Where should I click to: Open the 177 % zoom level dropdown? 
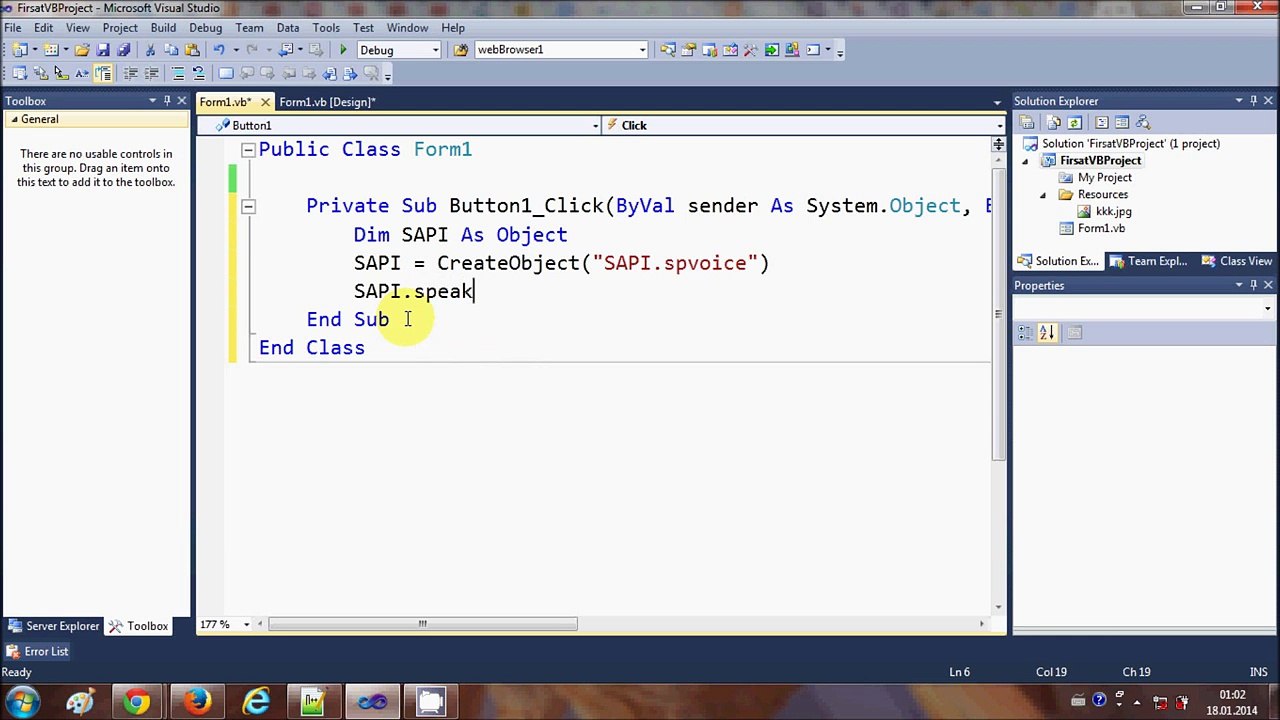[x=246, y=624]
